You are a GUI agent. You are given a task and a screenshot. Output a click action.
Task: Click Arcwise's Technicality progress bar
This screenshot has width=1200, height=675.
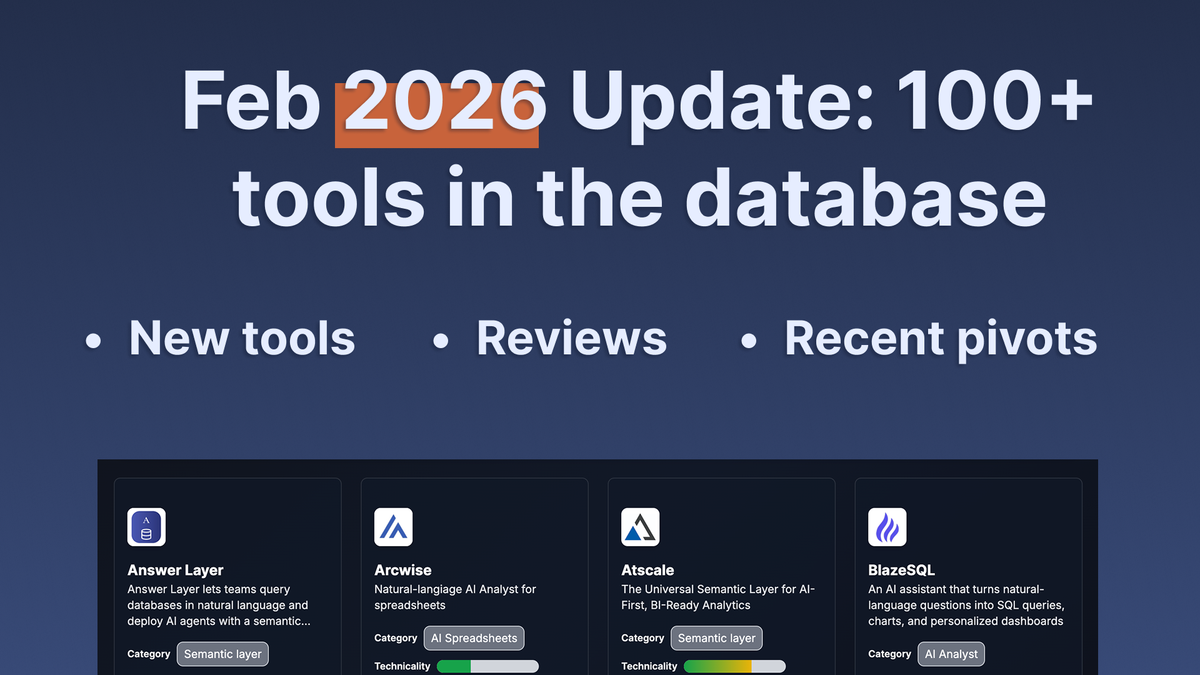point(487,665)
